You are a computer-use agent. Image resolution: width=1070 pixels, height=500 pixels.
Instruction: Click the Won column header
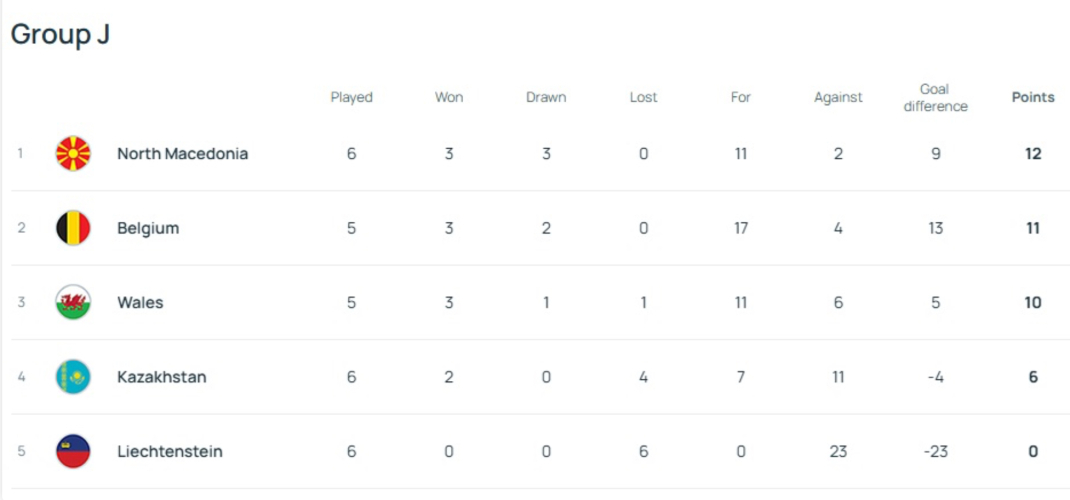click(449, 97)
